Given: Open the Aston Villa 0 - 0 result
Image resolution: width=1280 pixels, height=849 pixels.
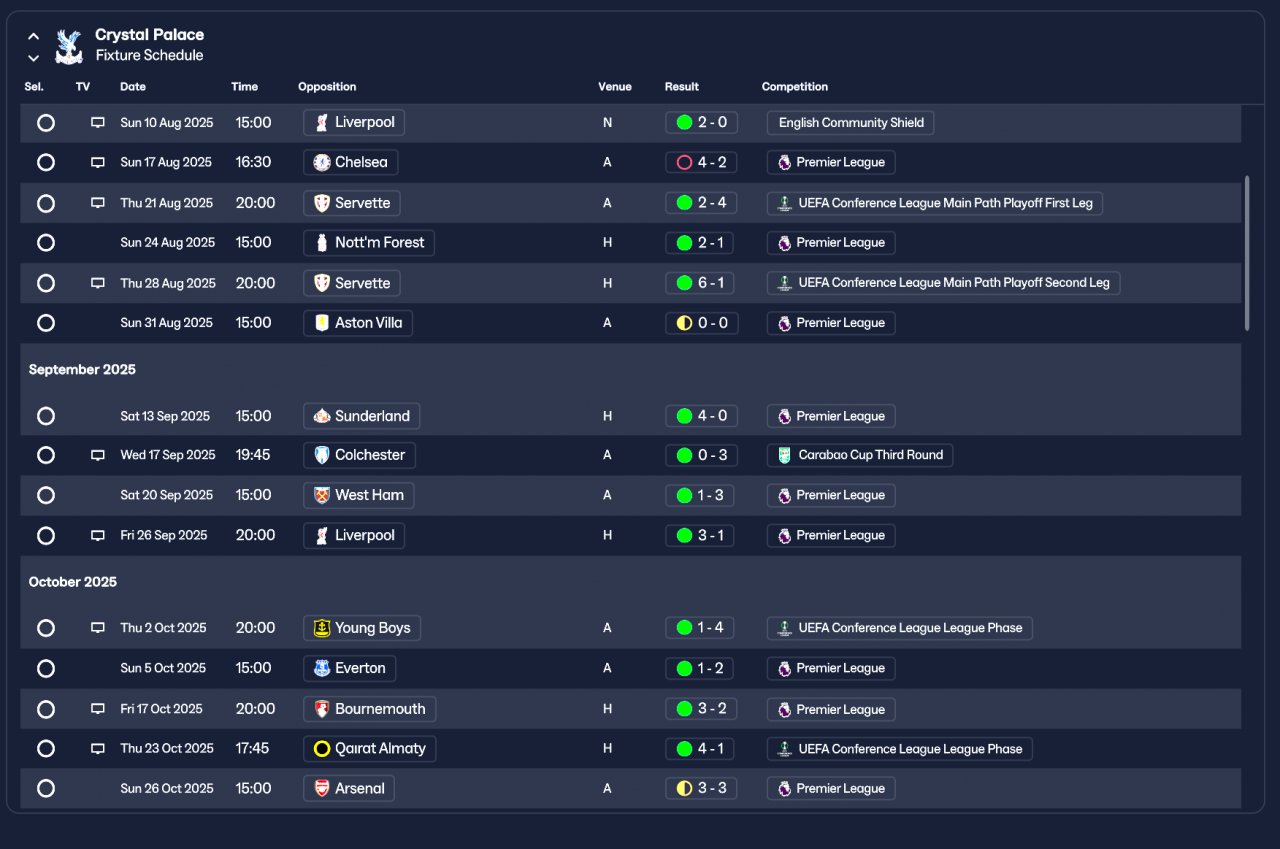Looking at the screenshot, I should [x=701, y=323].
